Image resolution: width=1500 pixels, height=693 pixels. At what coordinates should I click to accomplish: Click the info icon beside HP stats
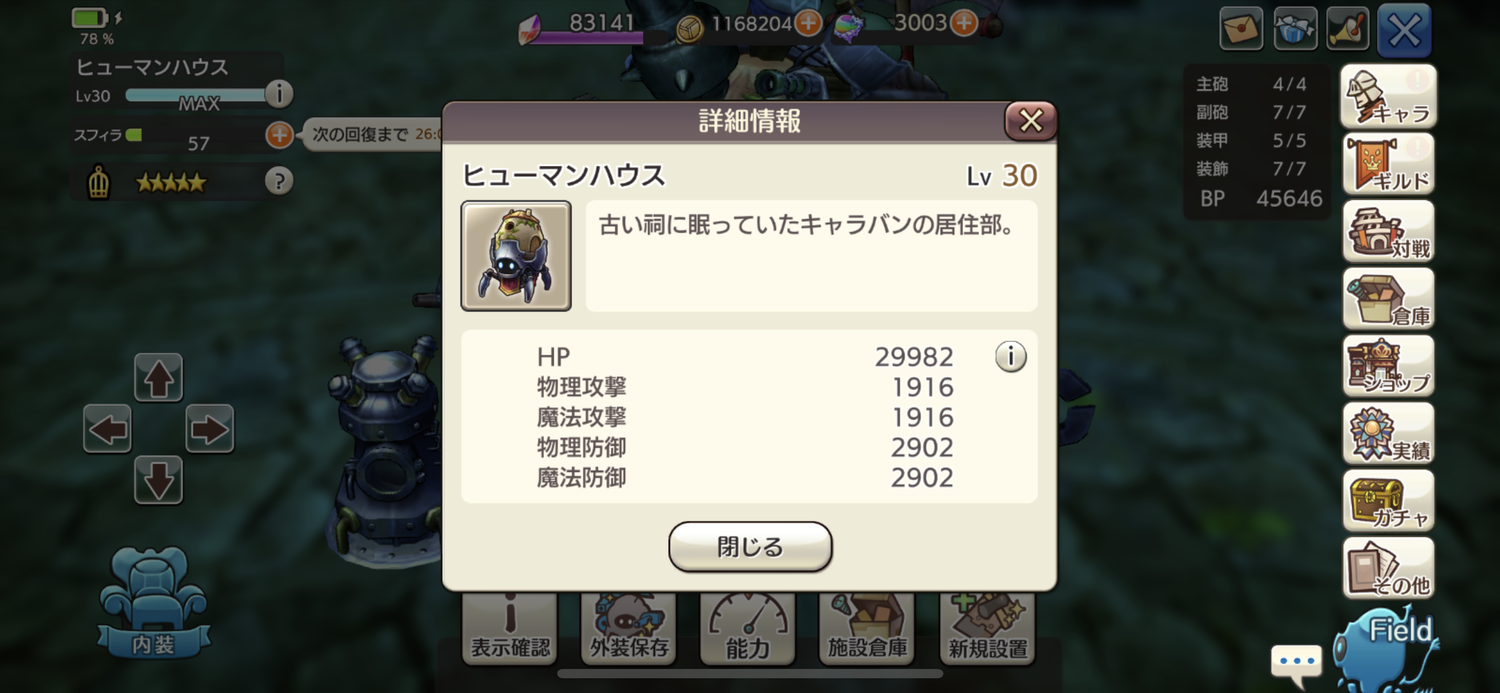[1011, 356]
